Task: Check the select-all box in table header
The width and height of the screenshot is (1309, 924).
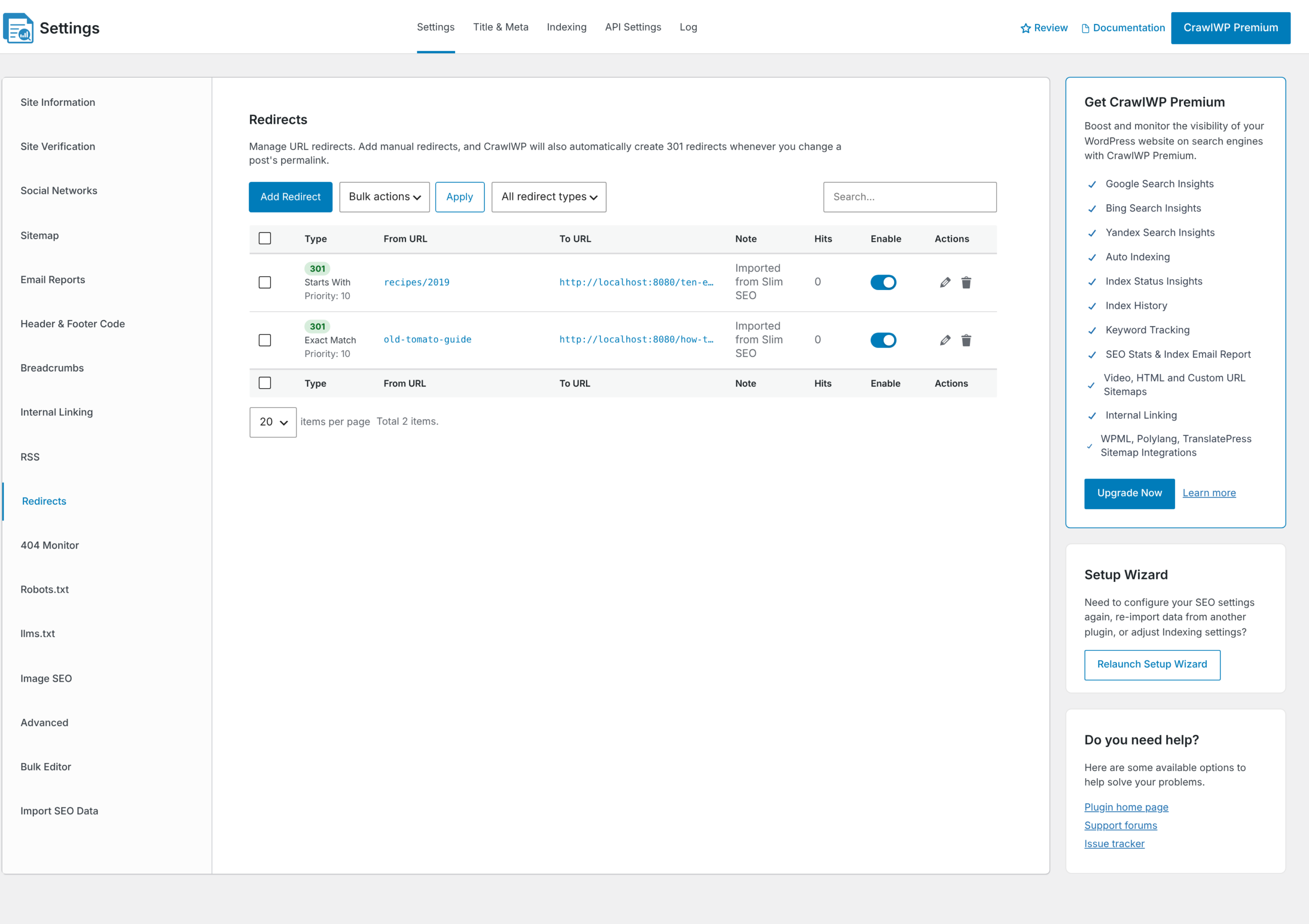Action: [x=264, y=238]
